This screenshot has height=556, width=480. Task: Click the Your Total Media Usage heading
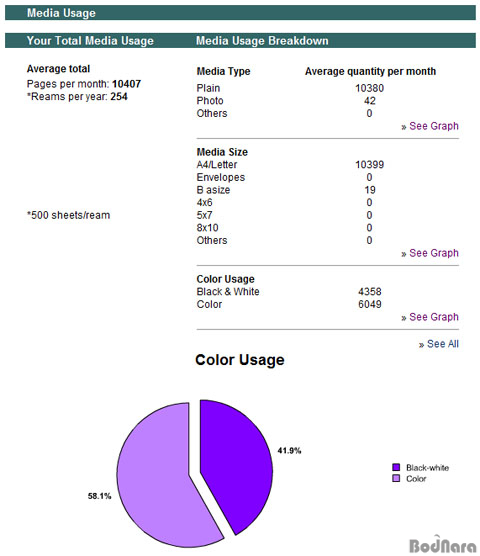pos(90,41)
